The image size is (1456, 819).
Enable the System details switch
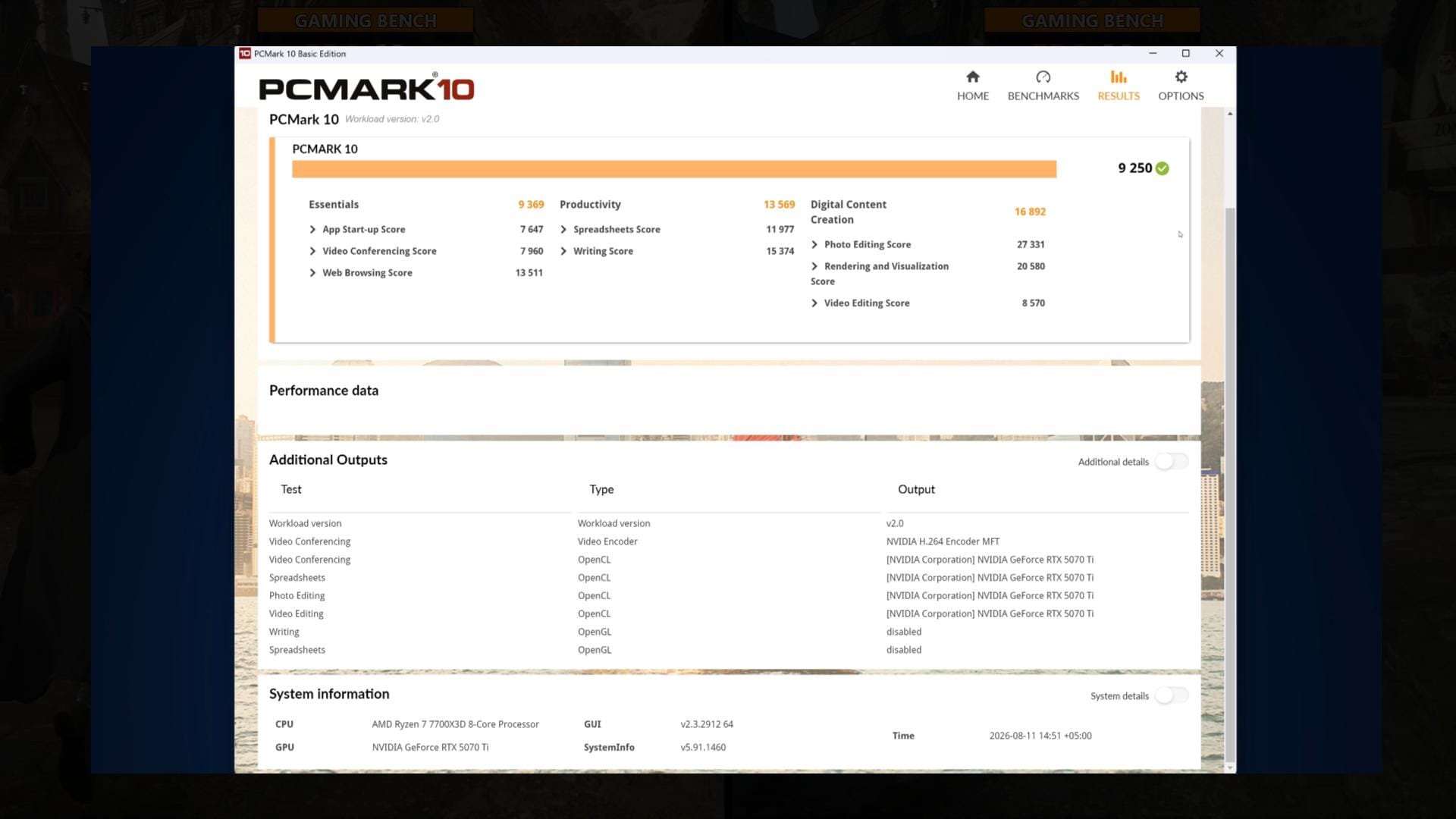pos(1172,695)
